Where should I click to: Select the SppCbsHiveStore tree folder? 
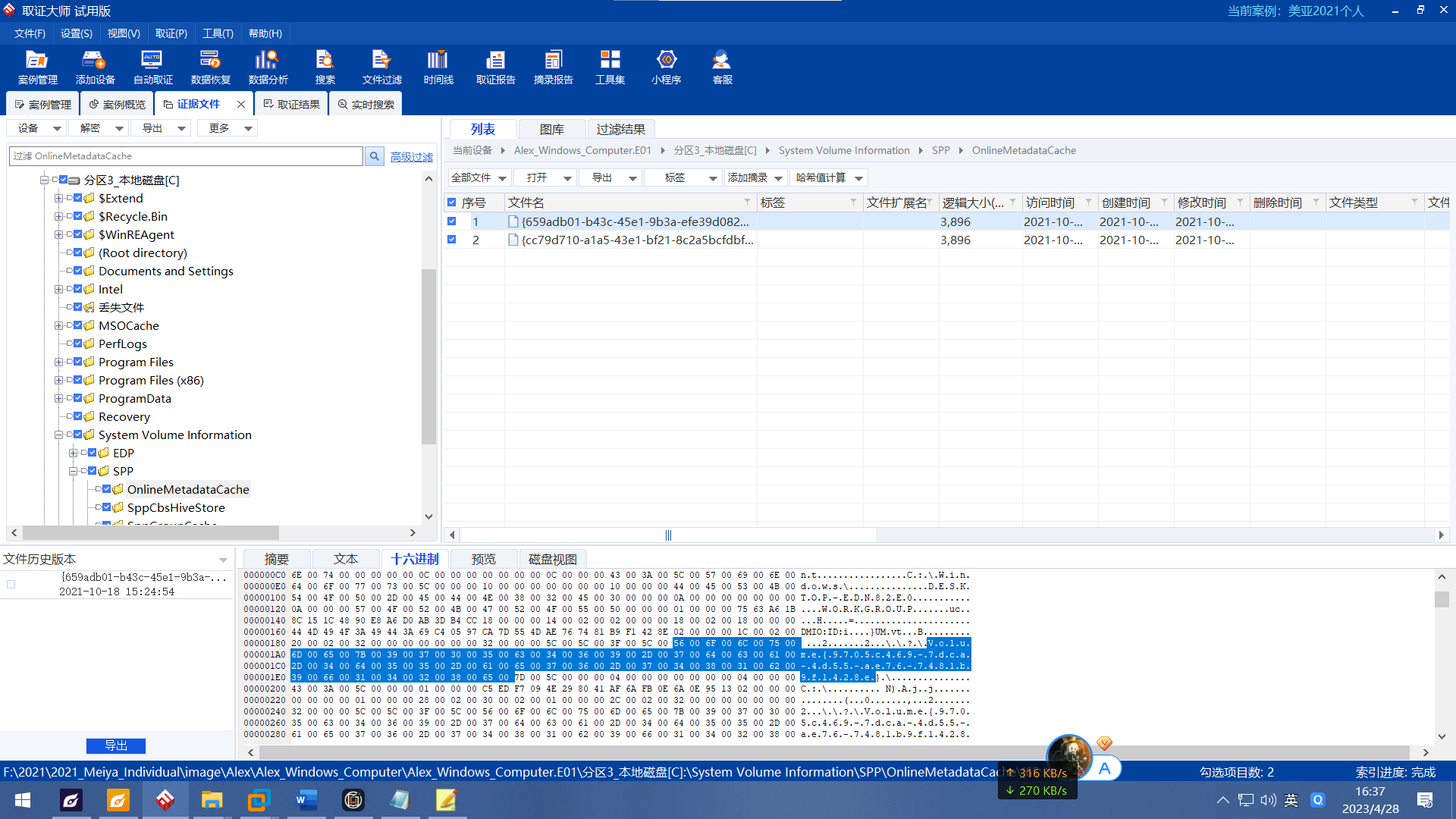(x=176, y=507)
